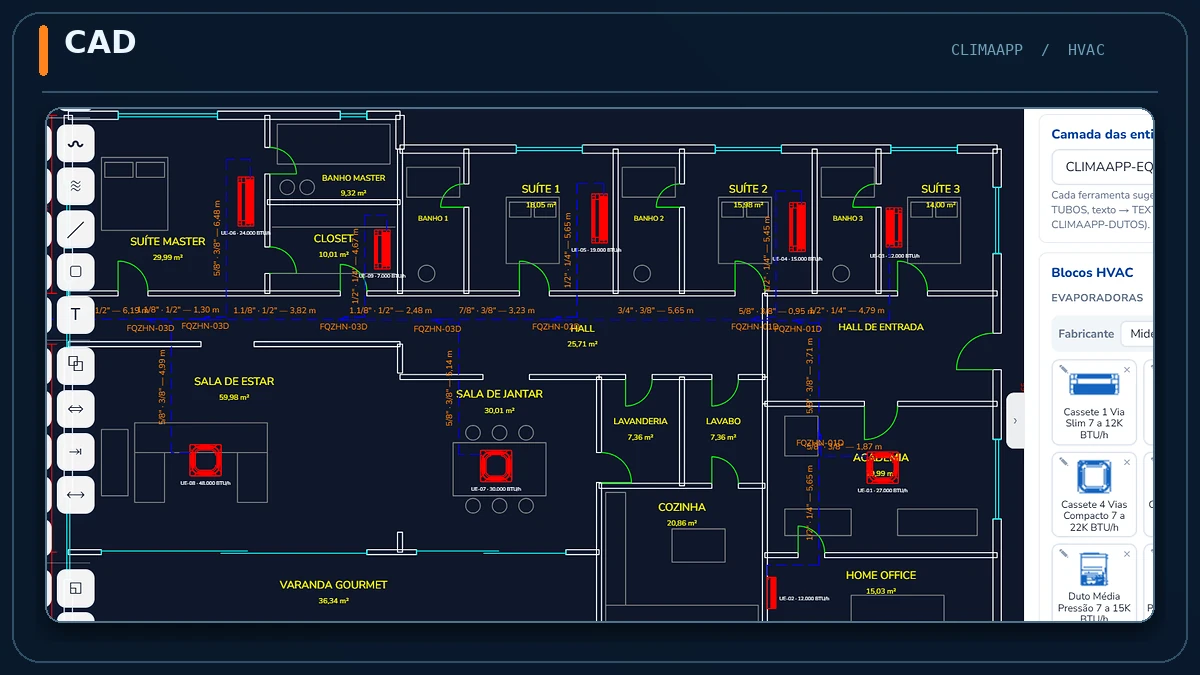Click the "COZINHA" room label
Viewport: 1200px width, 675px height.
pyautogui.click(x=682, y=507)
